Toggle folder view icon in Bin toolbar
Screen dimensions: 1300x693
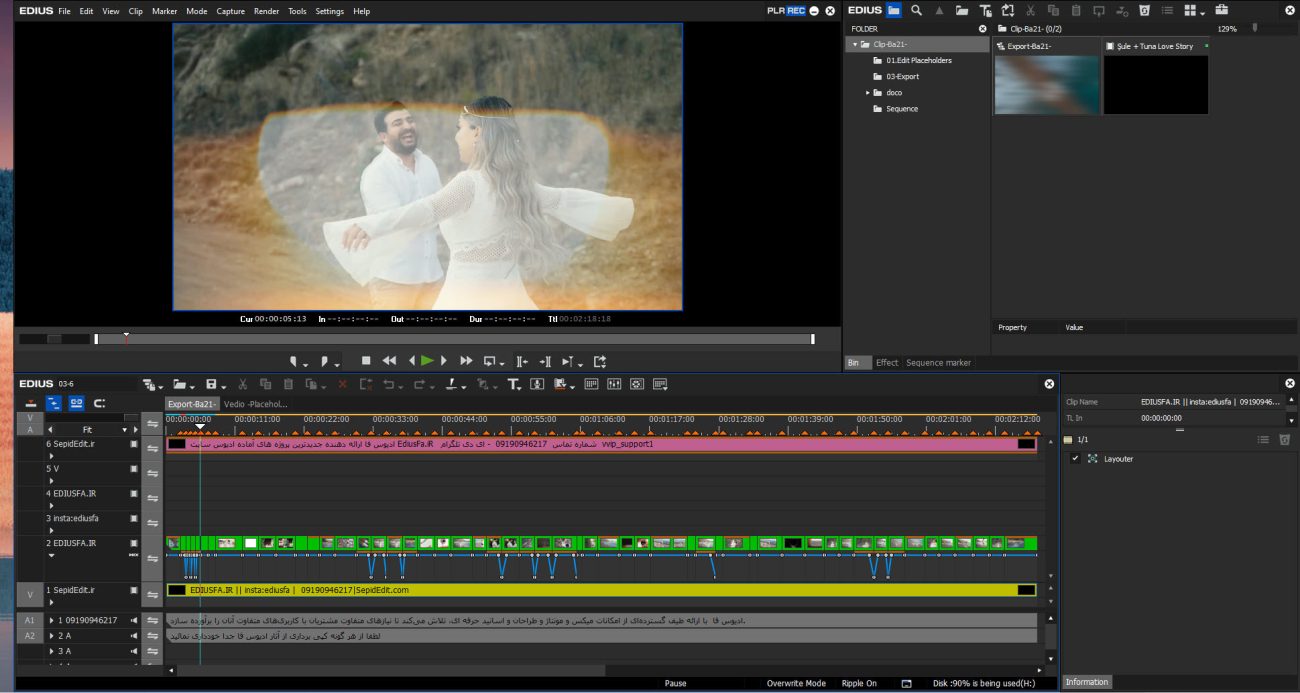click(x=893, y=10)
